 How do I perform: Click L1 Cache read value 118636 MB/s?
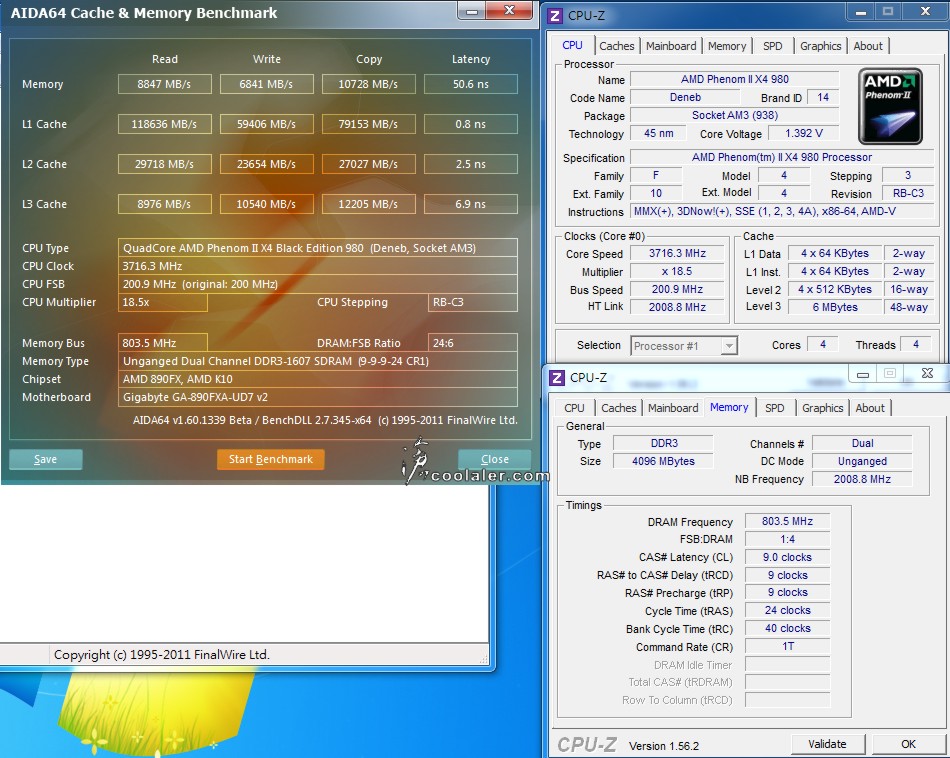pos(164,124)
